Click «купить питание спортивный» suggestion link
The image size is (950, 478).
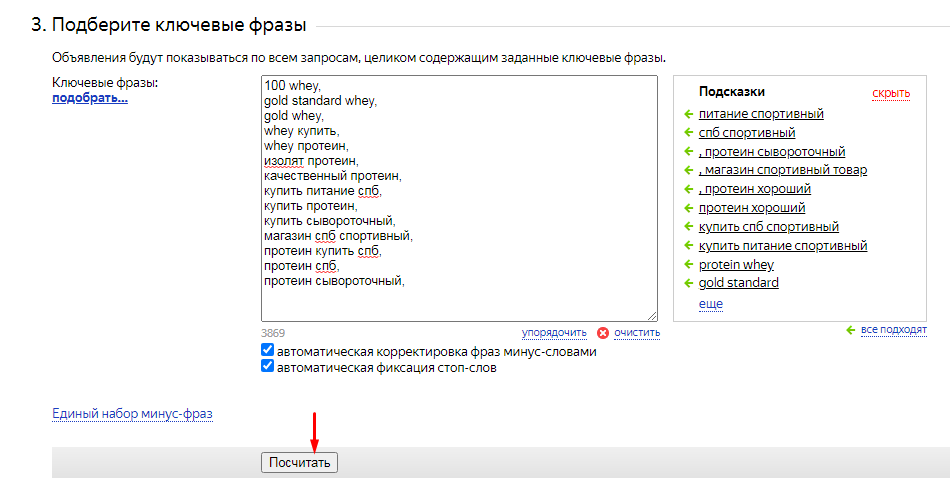tap(783, 246)
